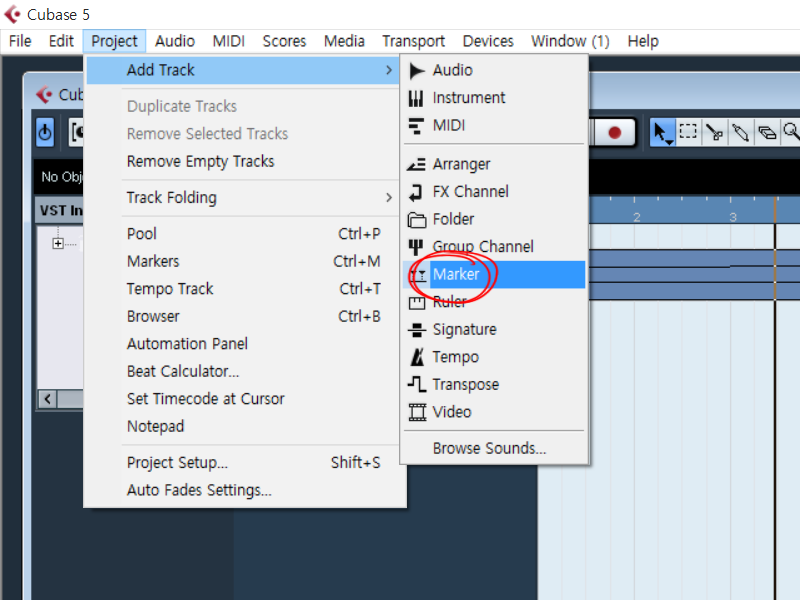Click the Cubase 5 title bar logo
The image size is (800, 600).
tap(13, 14)
